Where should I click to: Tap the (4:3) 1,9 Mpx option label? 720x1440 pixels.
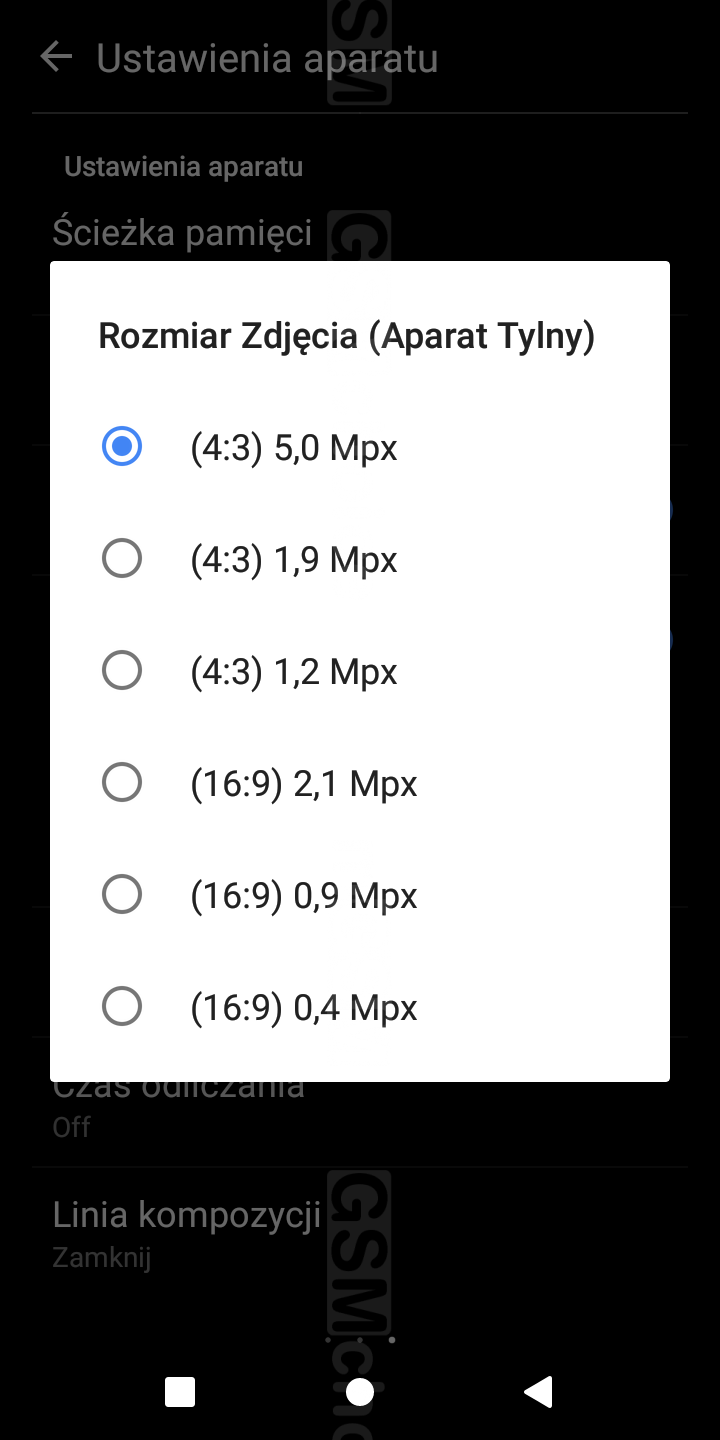point(294,560)
